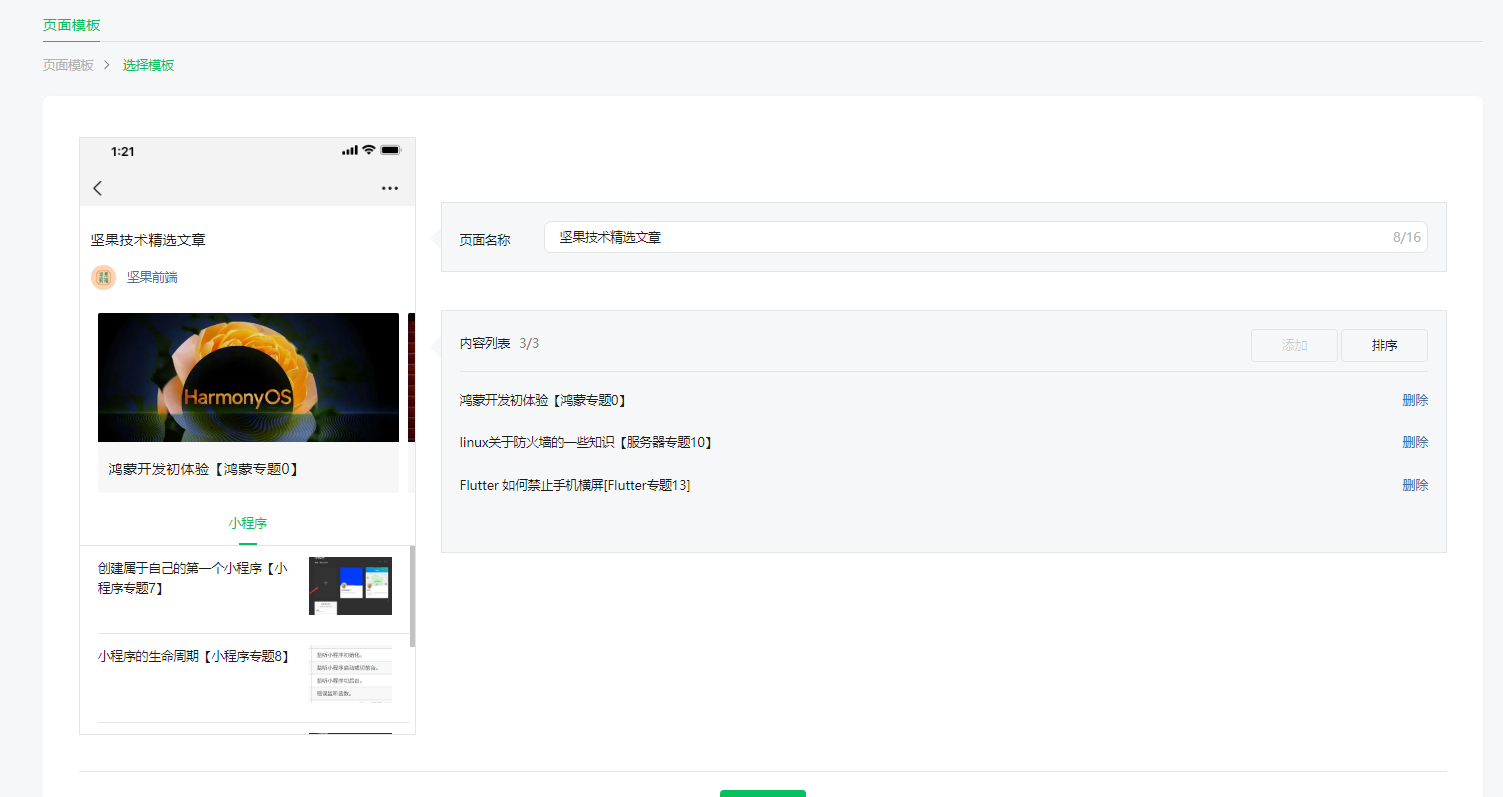
Task: Edit the 页面名称 input field
Action: tap(985, 237)
